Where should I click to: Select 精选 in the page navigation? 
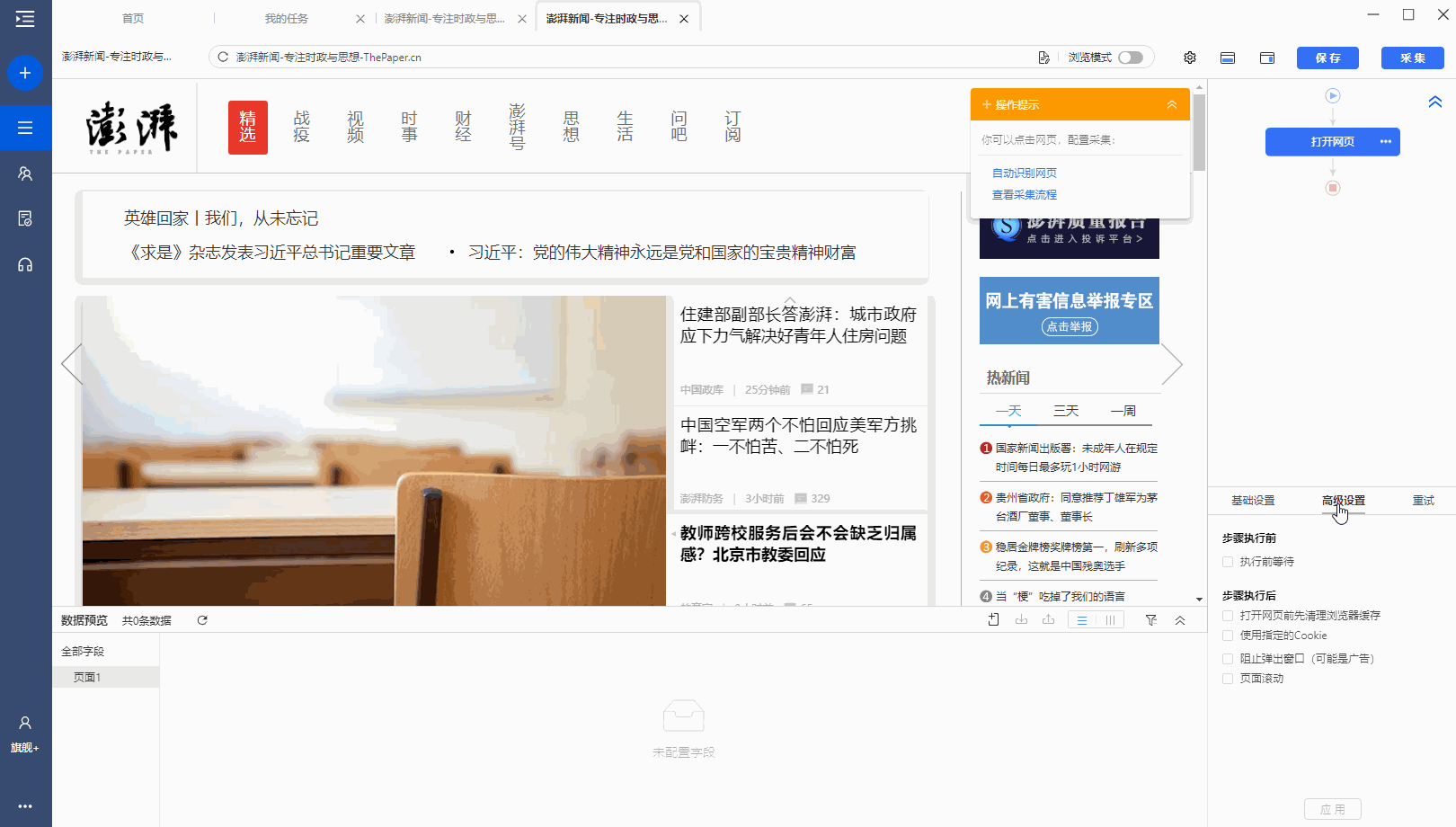tap(248, 127)
